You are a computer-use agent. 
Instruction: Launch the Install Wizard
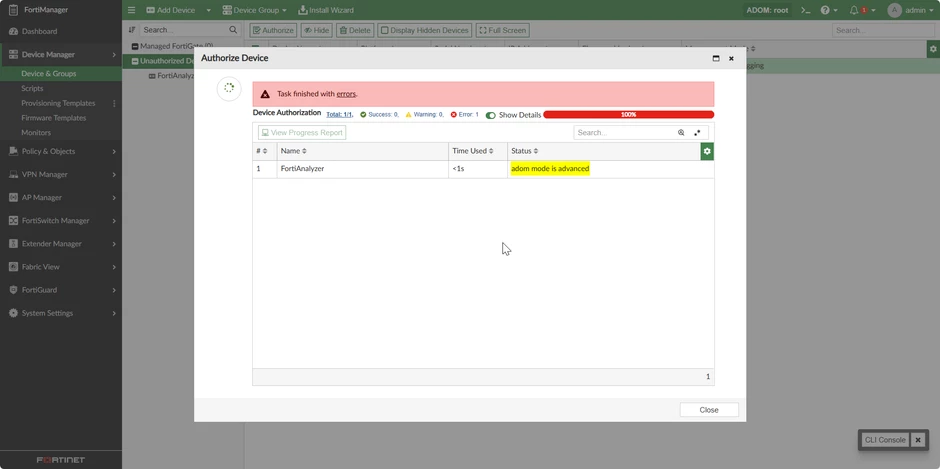click(326, 10)
